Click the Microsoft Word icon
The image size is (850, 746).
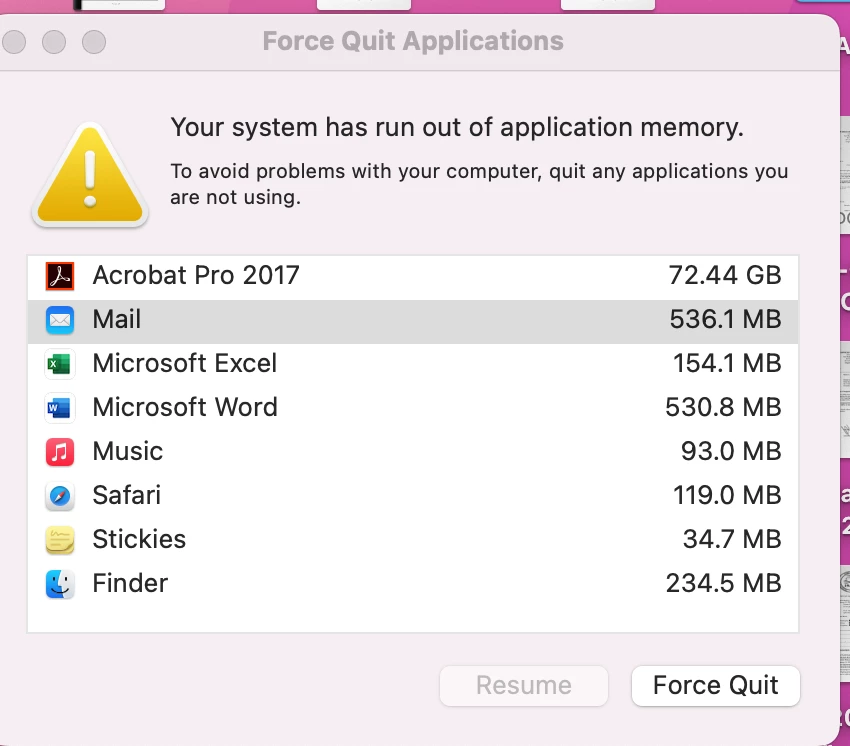click(x=60, y=408)
